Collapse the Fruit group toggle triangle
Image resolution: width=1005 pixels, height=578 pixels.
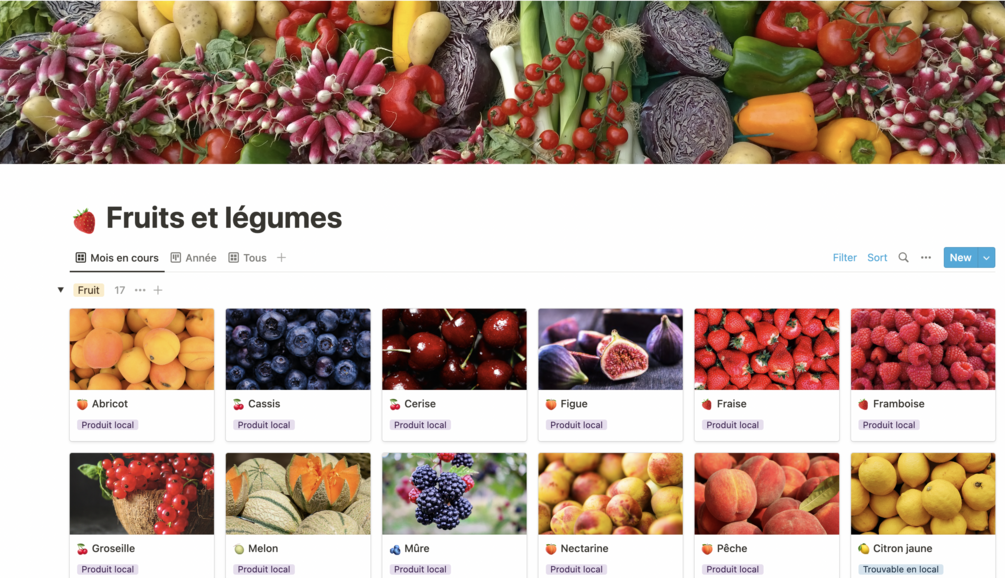[60, 290]
